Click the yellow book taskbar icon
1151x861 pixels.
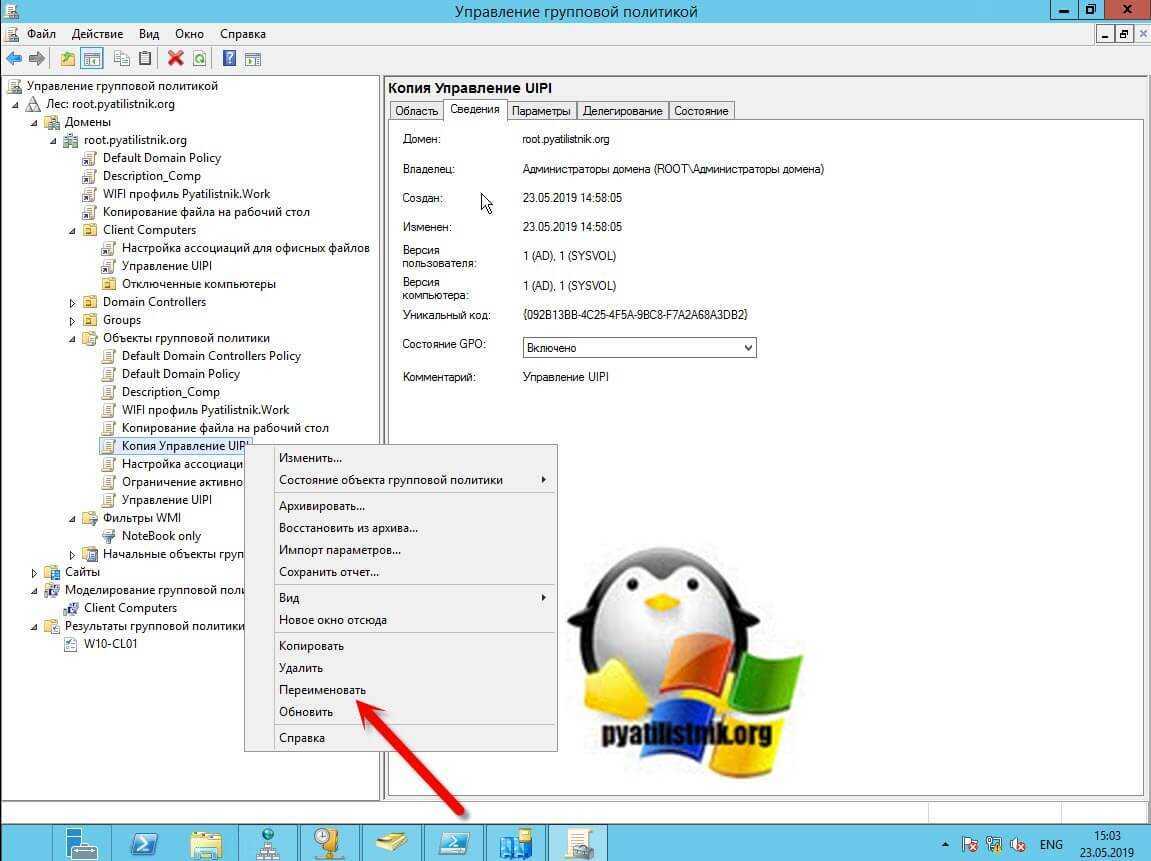point(391,843)
